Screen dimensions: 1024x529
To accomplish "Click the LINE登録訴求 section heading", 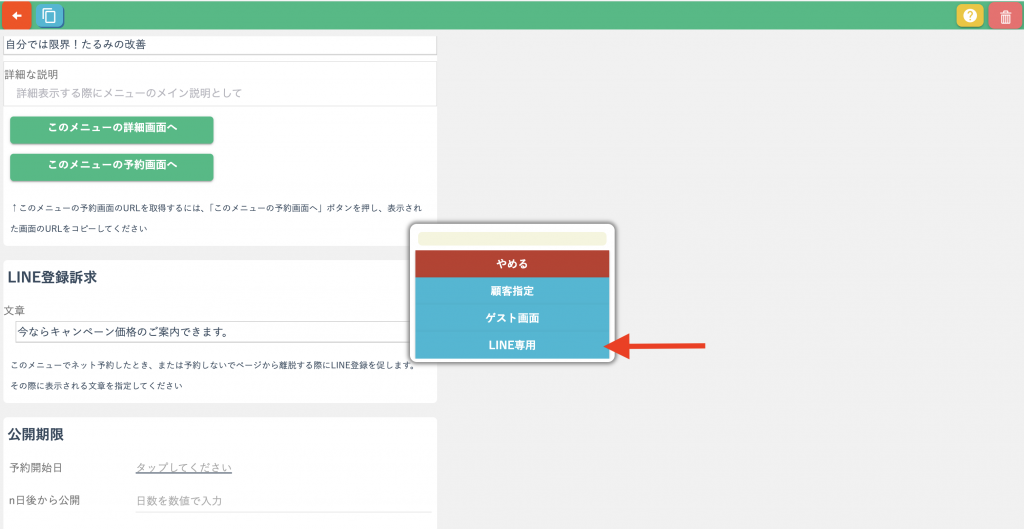I will (52, 277).
